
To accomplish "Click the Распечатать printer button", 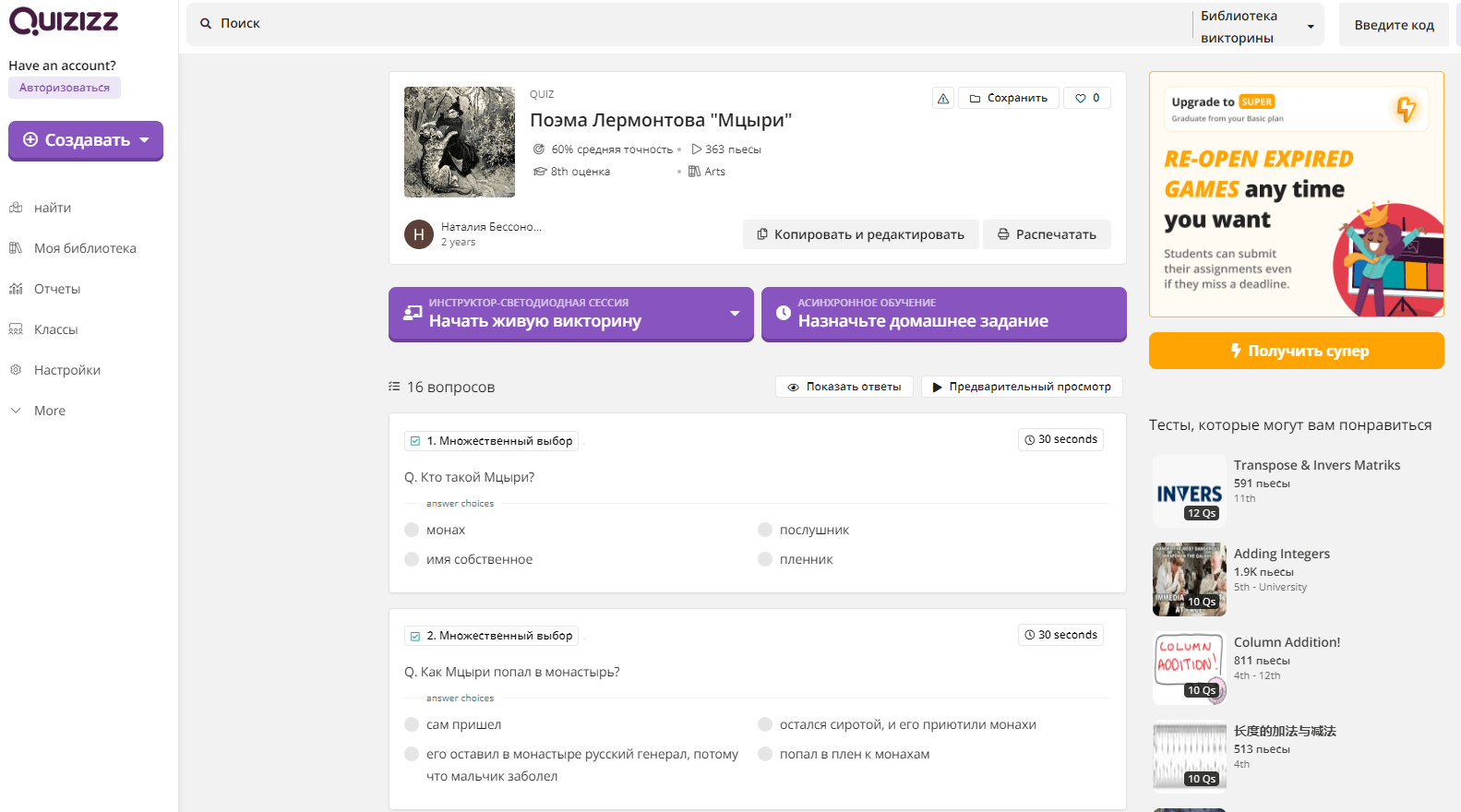I will pos(1046,234).
